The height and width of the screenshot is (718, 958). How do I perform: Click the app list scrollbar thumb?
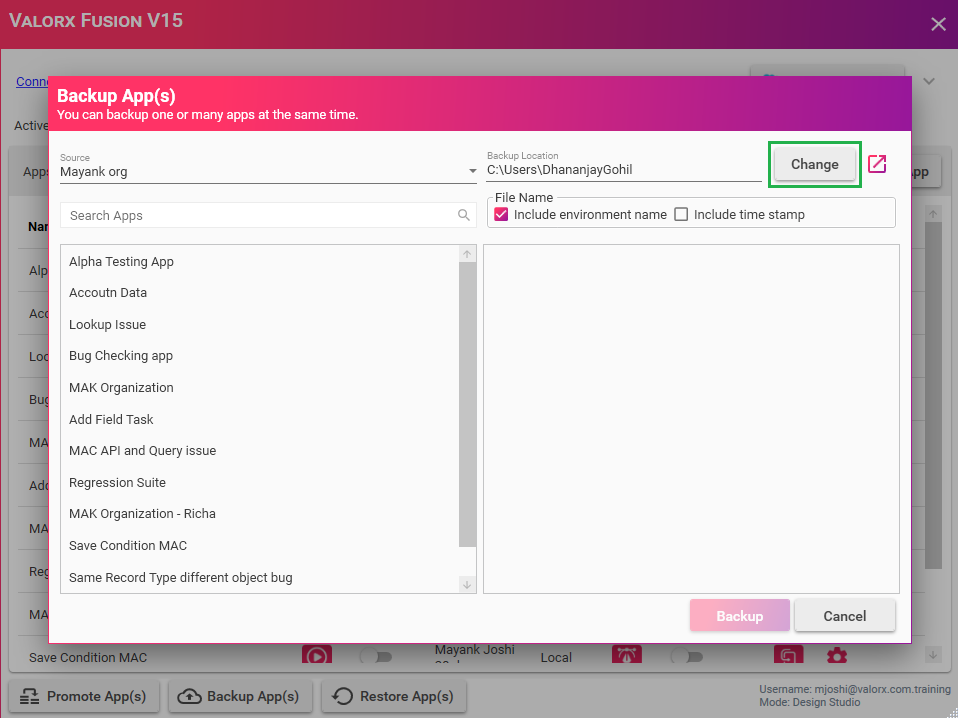(467, 405)
